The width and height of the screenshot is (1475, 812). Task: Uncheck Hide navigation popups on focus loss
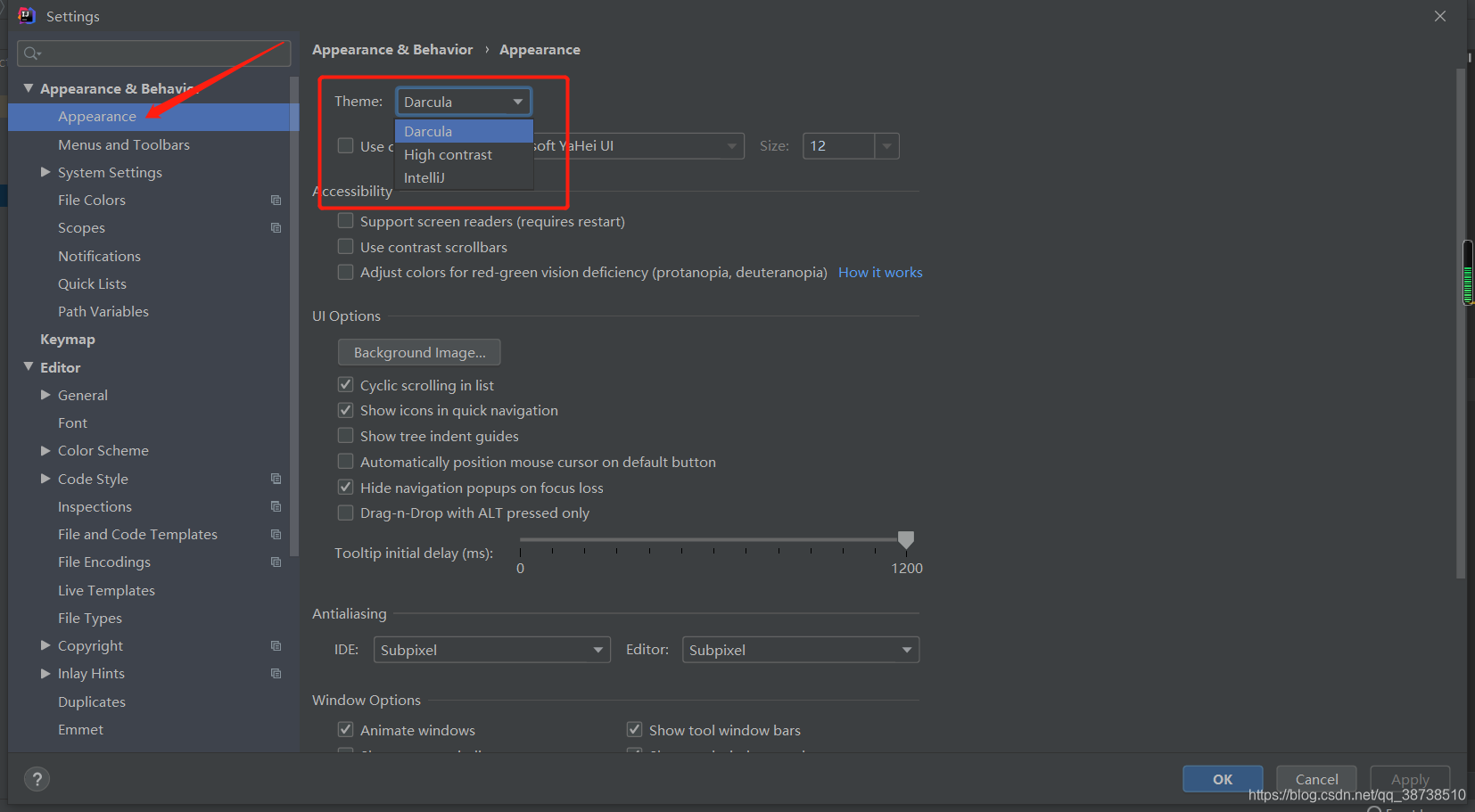pyautogui.click(x=345, y=487)
